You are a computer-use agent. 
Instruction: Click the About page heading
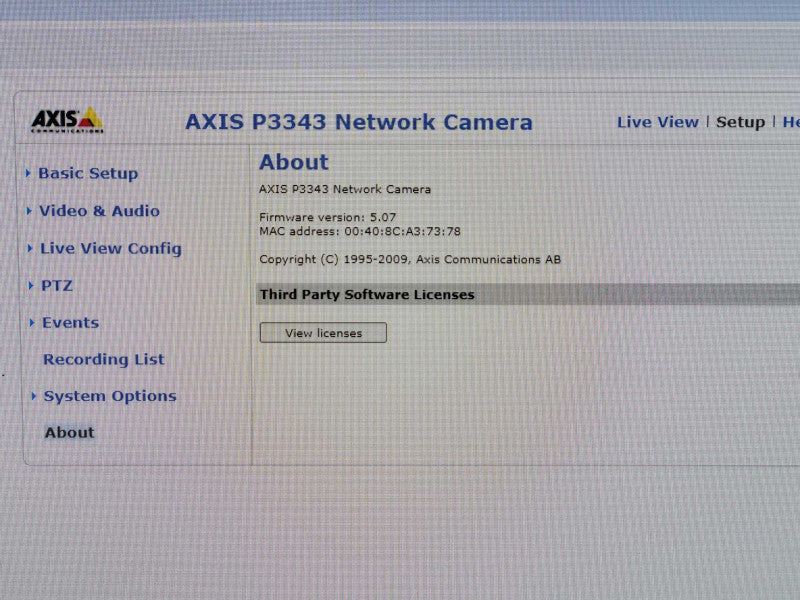(x=294, y=162)
